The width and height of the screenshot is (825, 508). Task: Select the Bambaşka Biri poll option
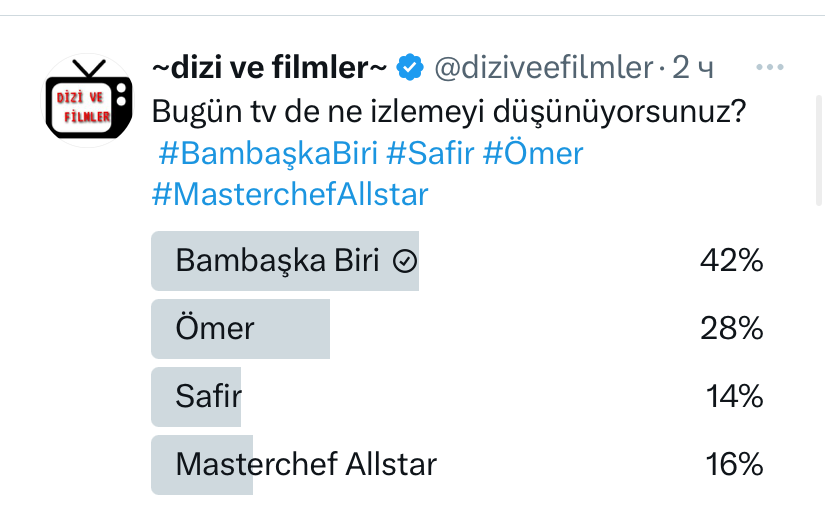tap(277, 262)
